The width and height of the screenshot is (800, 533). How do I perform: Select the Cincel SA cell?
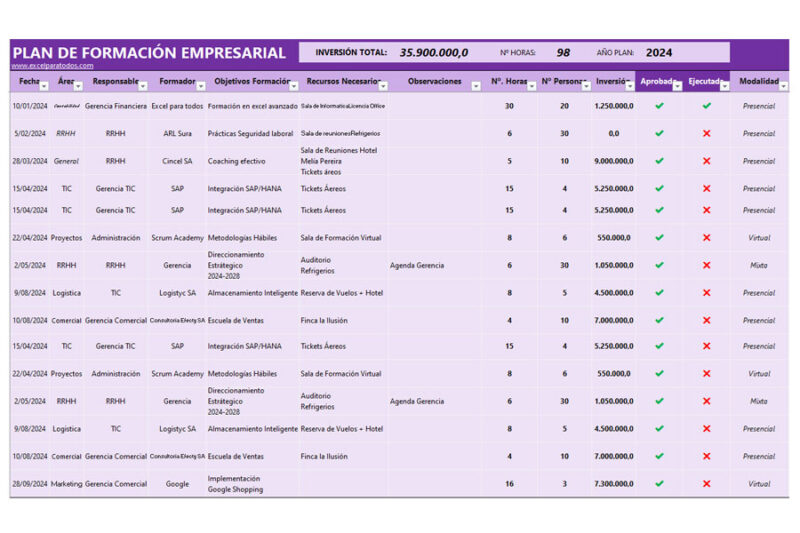click(177, 161)
